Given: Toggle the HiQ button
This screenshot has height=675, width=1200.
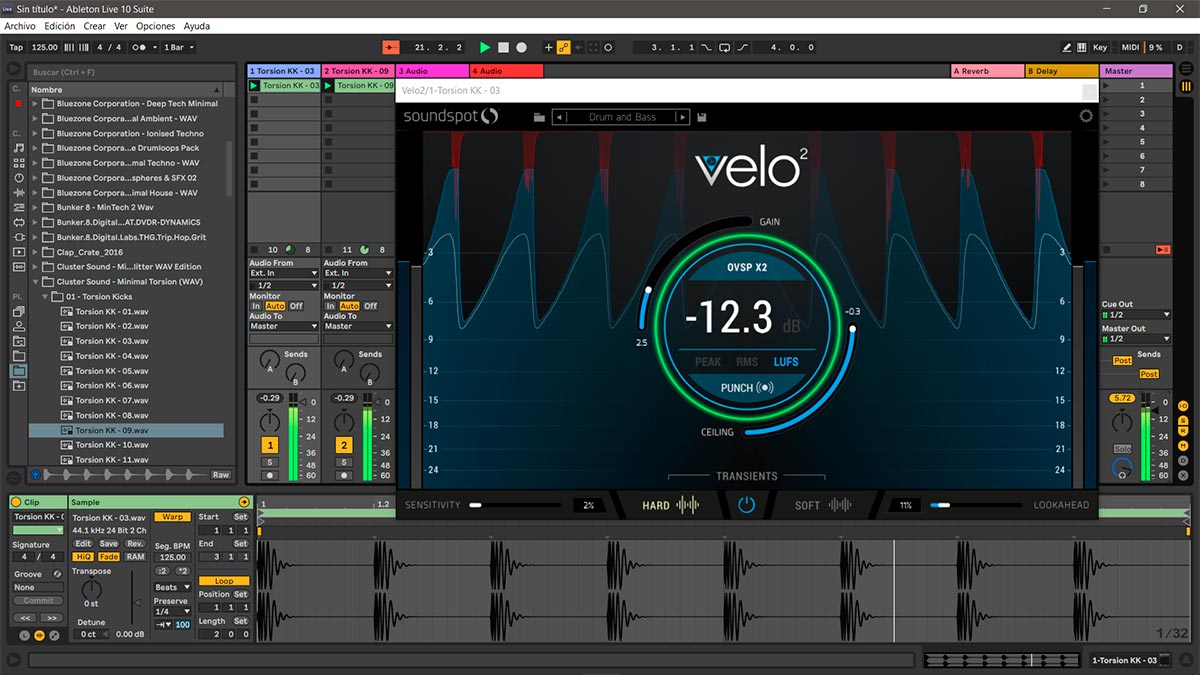Looking at the screenshot, I should tap(84, 557).
